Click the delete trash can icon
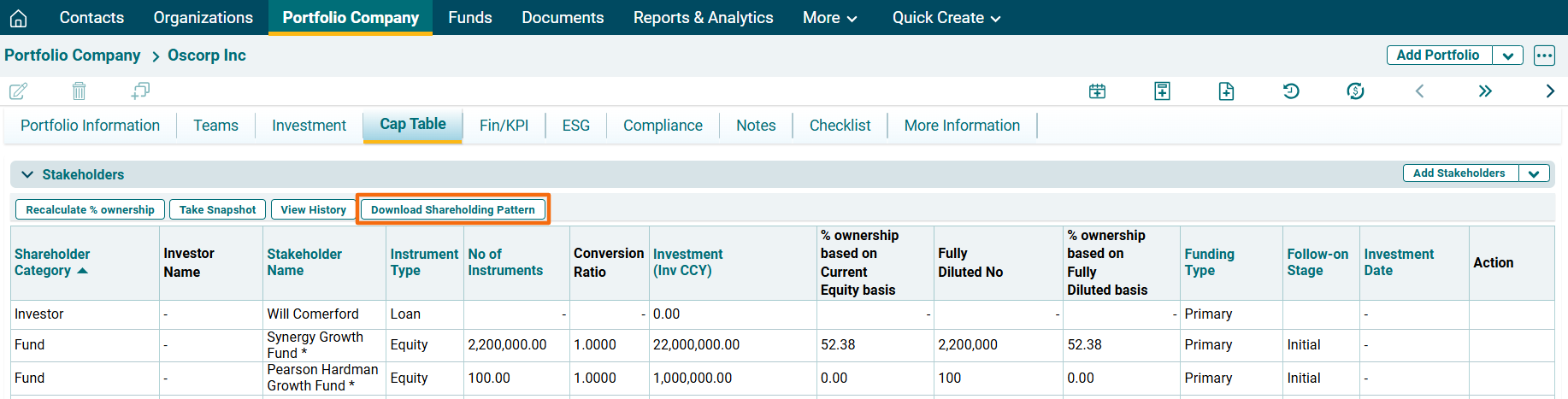This screenshot has width=1568, height=399. 79,91
